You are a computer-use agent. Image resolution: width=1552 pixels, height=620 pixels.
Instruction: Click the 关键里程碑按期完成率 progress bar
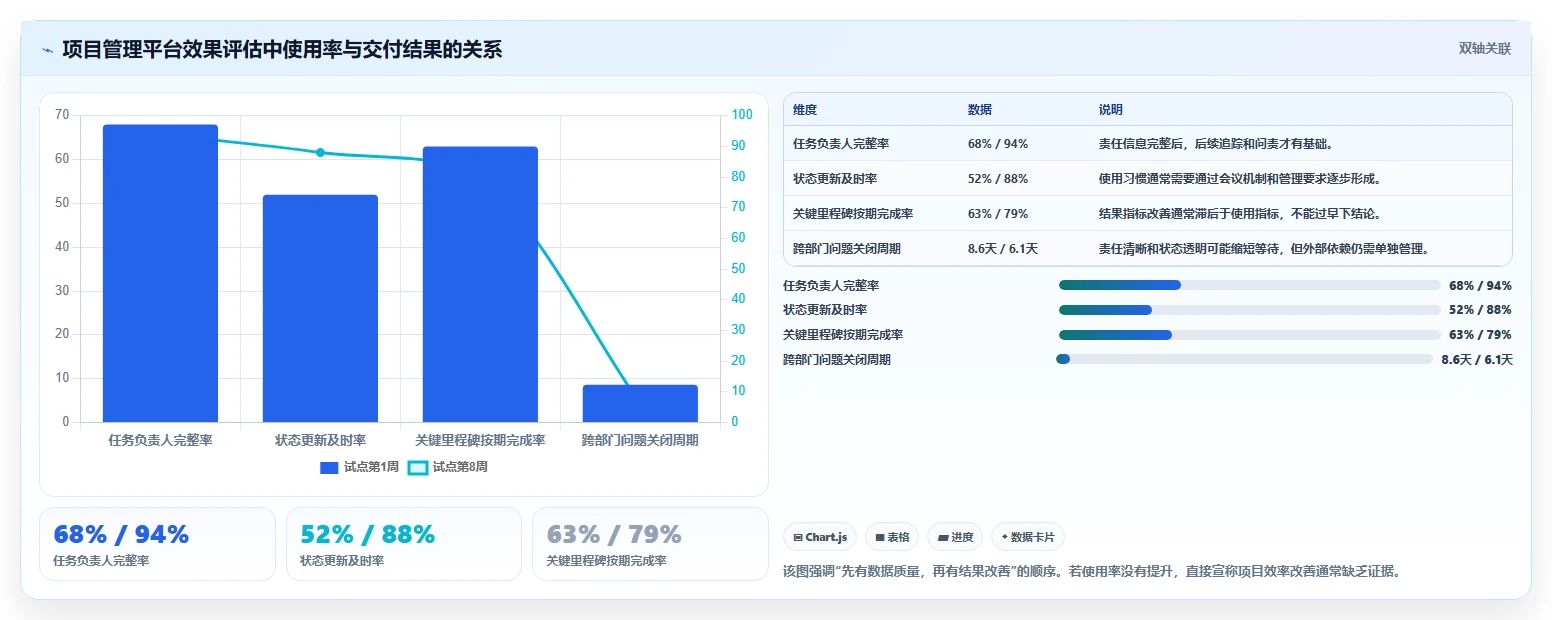tap(1249, 334)
